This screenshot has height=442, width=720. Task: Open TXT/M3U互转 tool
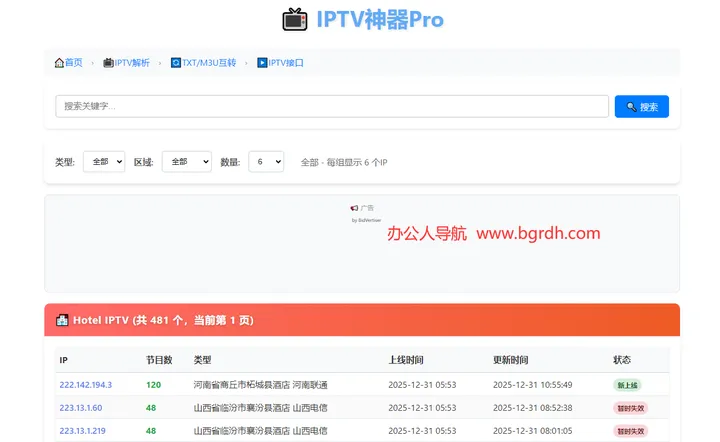(x=209, y=62)
